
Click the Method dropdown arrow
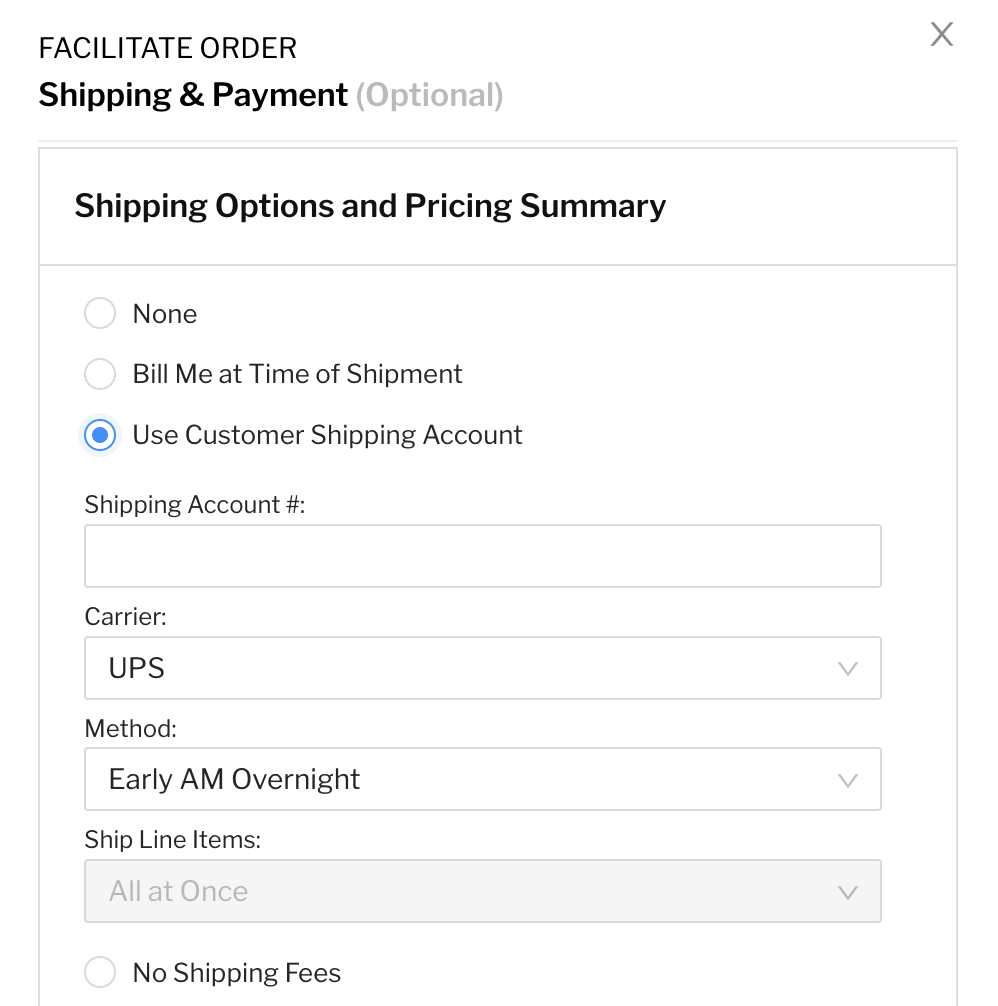[x=848, y=779]
